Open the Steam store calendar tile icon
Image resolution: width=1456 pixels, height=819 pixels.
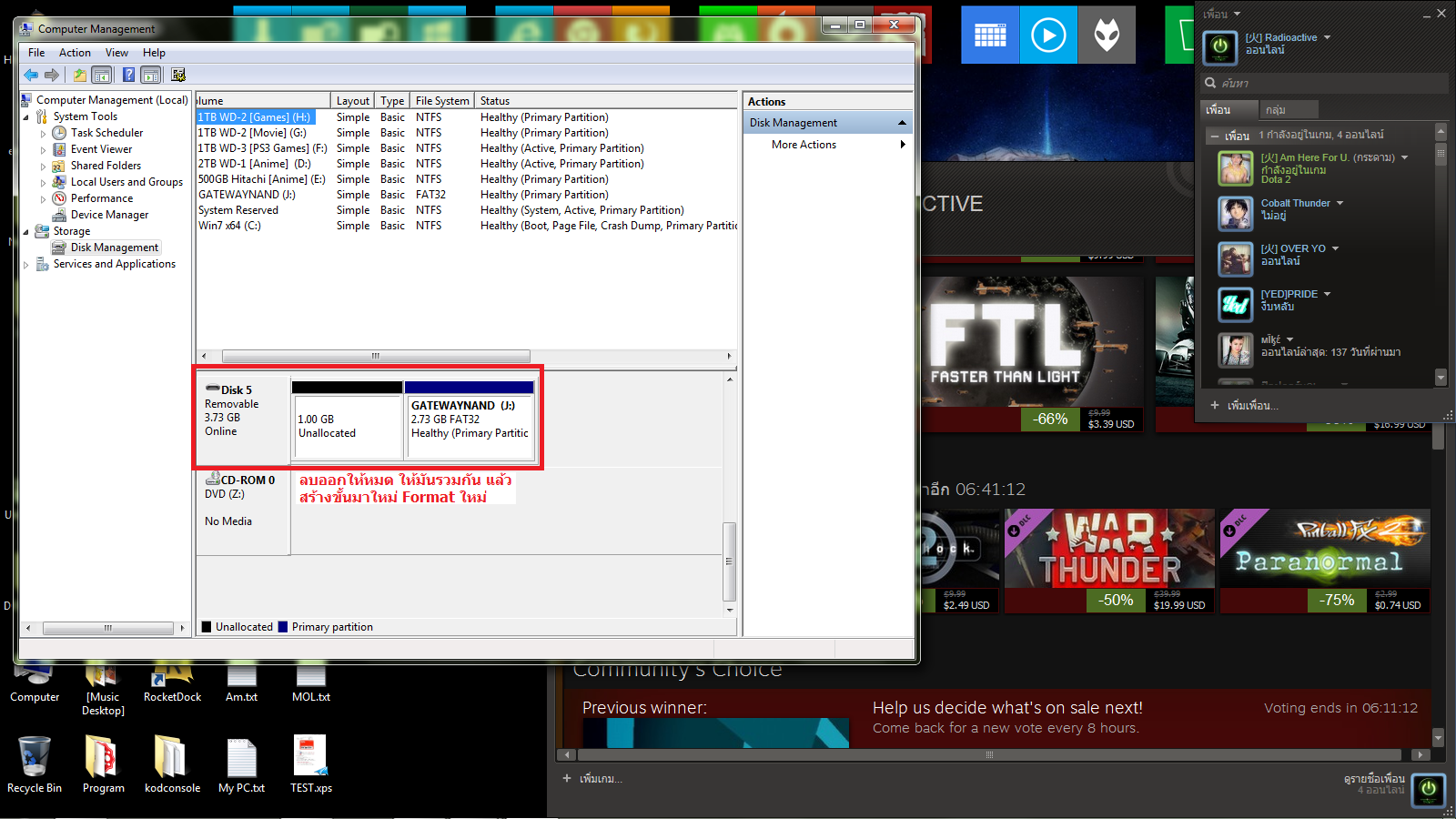[x=990, y=35]
